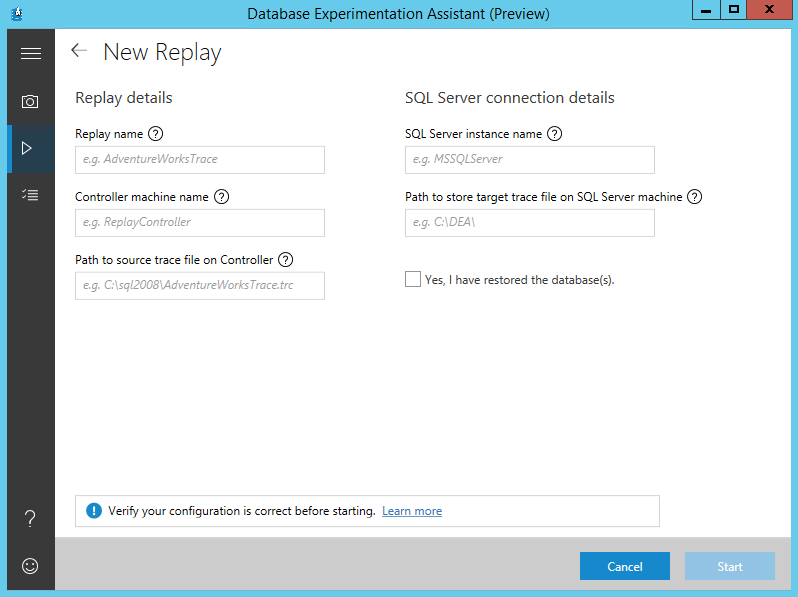Image resolution: width=798 pixels, height=597 pixels.
Task: Show help for target trace file path
Action: pyautogui.click(x=695, y=197)
